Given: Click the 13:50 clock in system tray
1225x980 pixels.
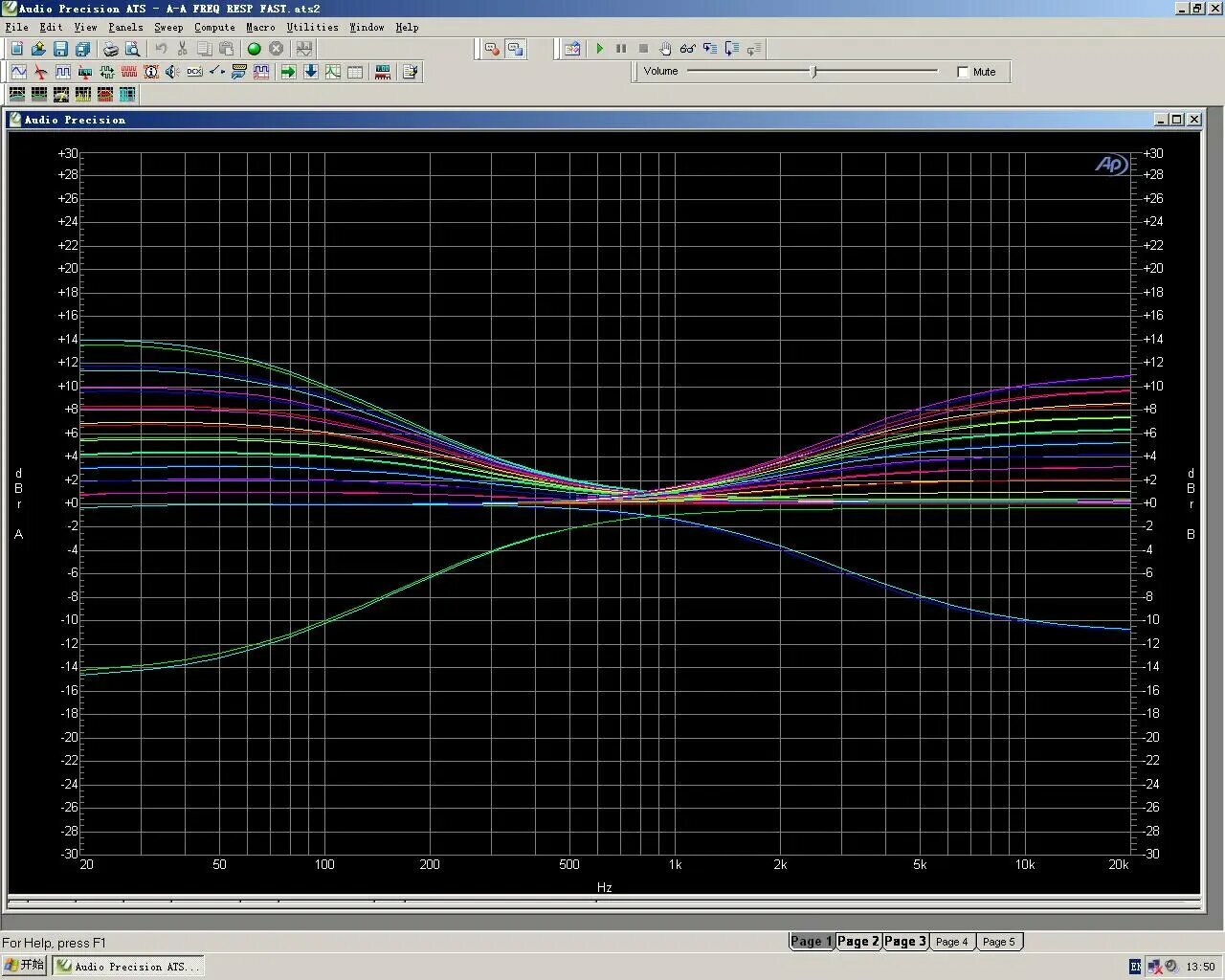Looking at the screenshot, I should (1200, 967).
